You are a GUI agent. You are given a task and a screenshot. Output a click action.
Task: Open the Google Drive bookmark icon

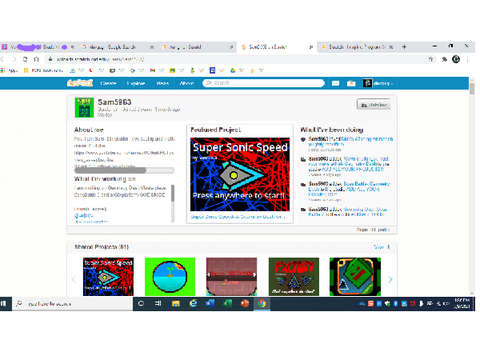[233, 70]
